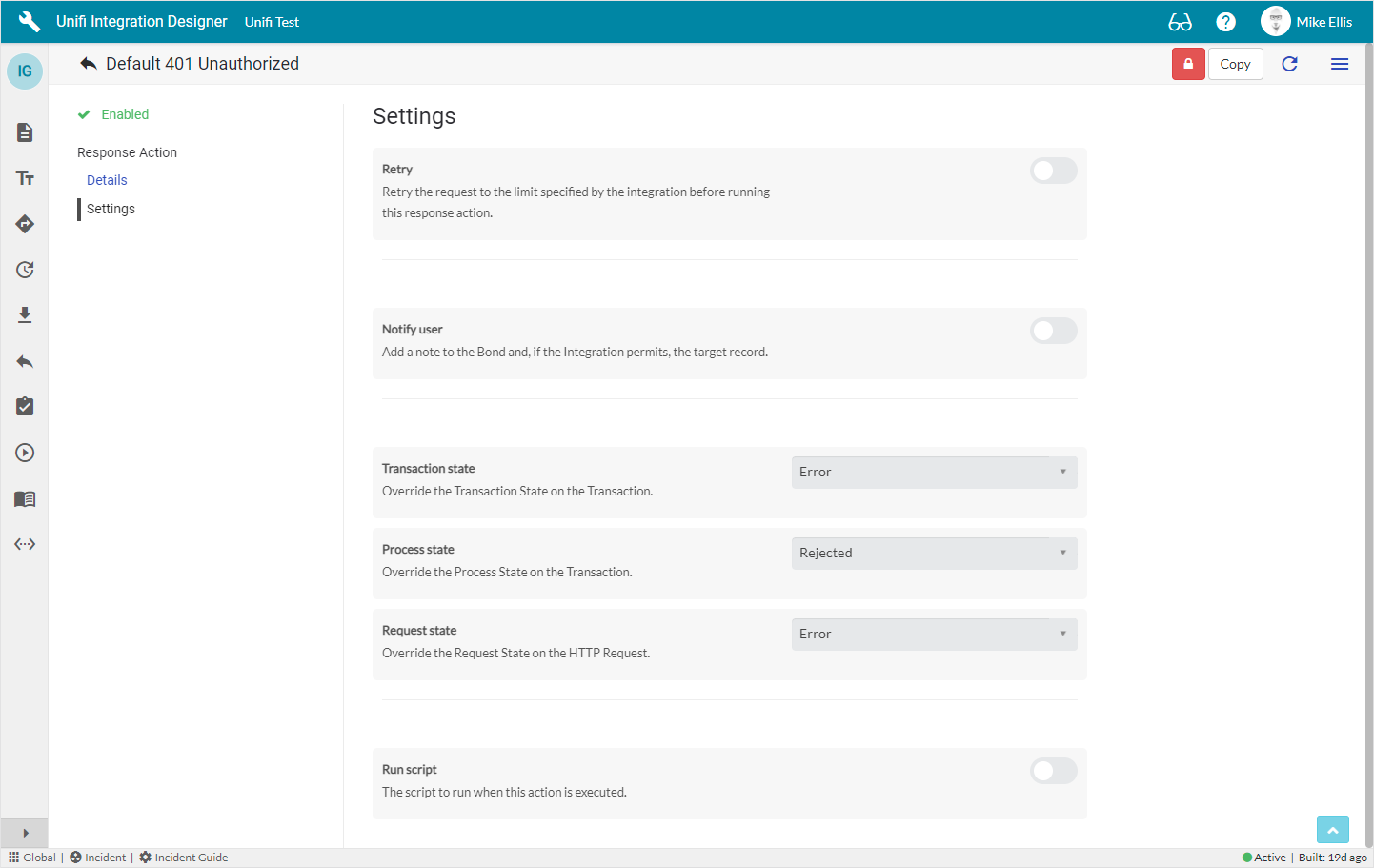The image size is (1374, 868).
Task: Change the Process state from Rejected
Action: [934, 553]
